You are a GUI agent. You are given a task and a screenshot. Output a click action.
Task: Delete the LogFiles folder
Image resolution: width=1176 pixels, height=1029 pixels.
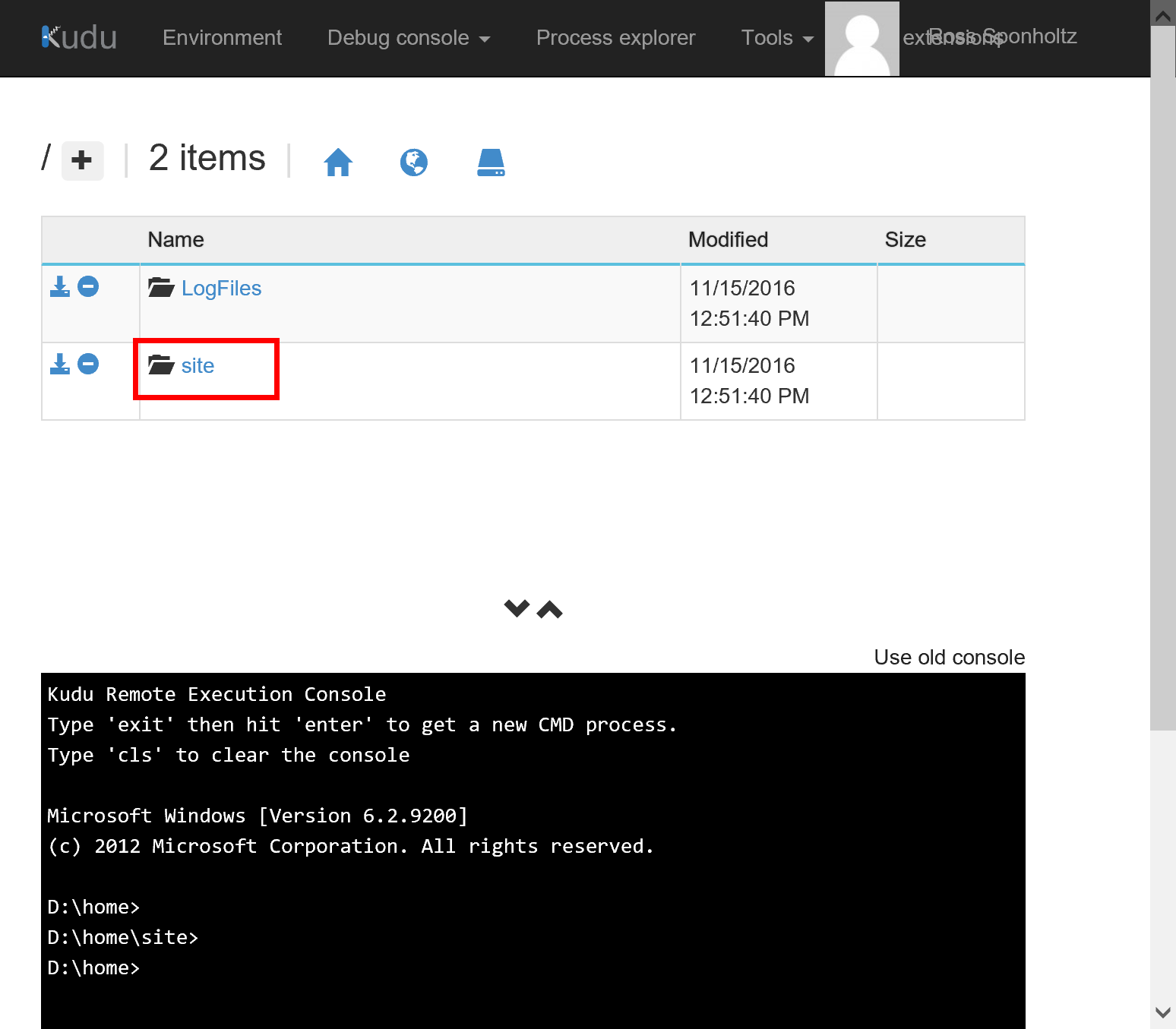[88, 286]
